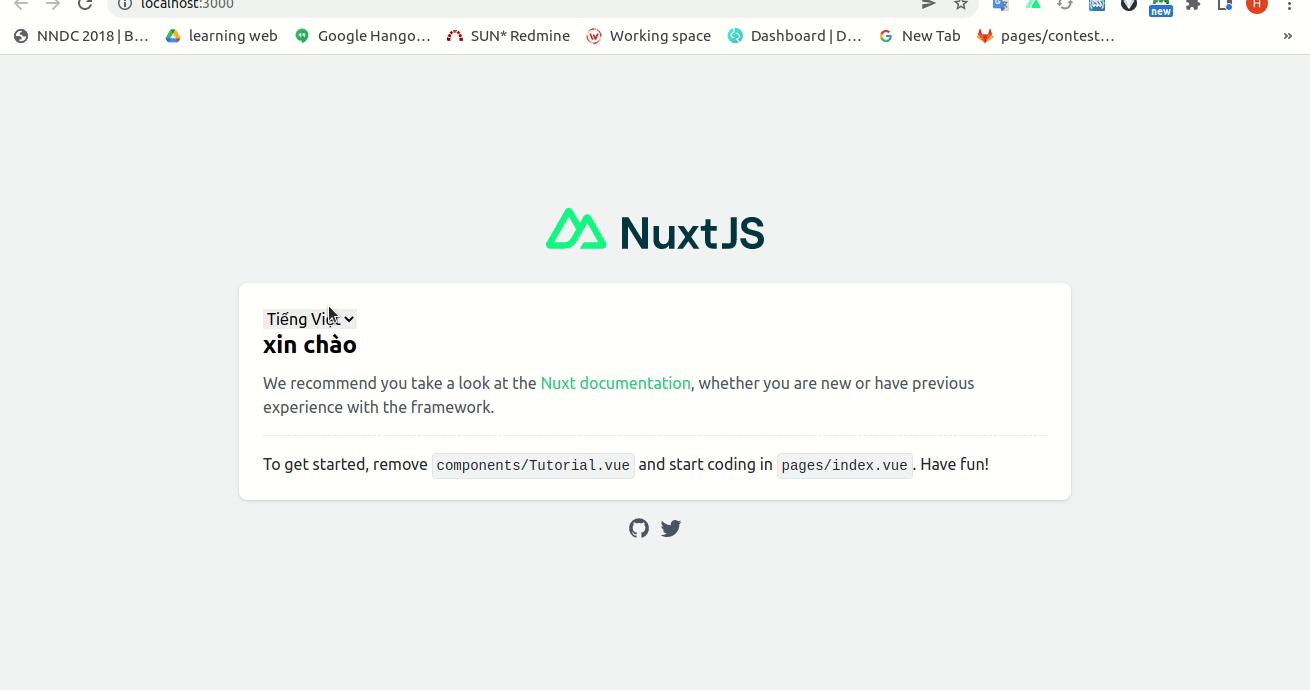The height and width of the screenshot is (690, 1310).
Task: Open the Chrome profile avatar H
Action: coord(1257,5)
